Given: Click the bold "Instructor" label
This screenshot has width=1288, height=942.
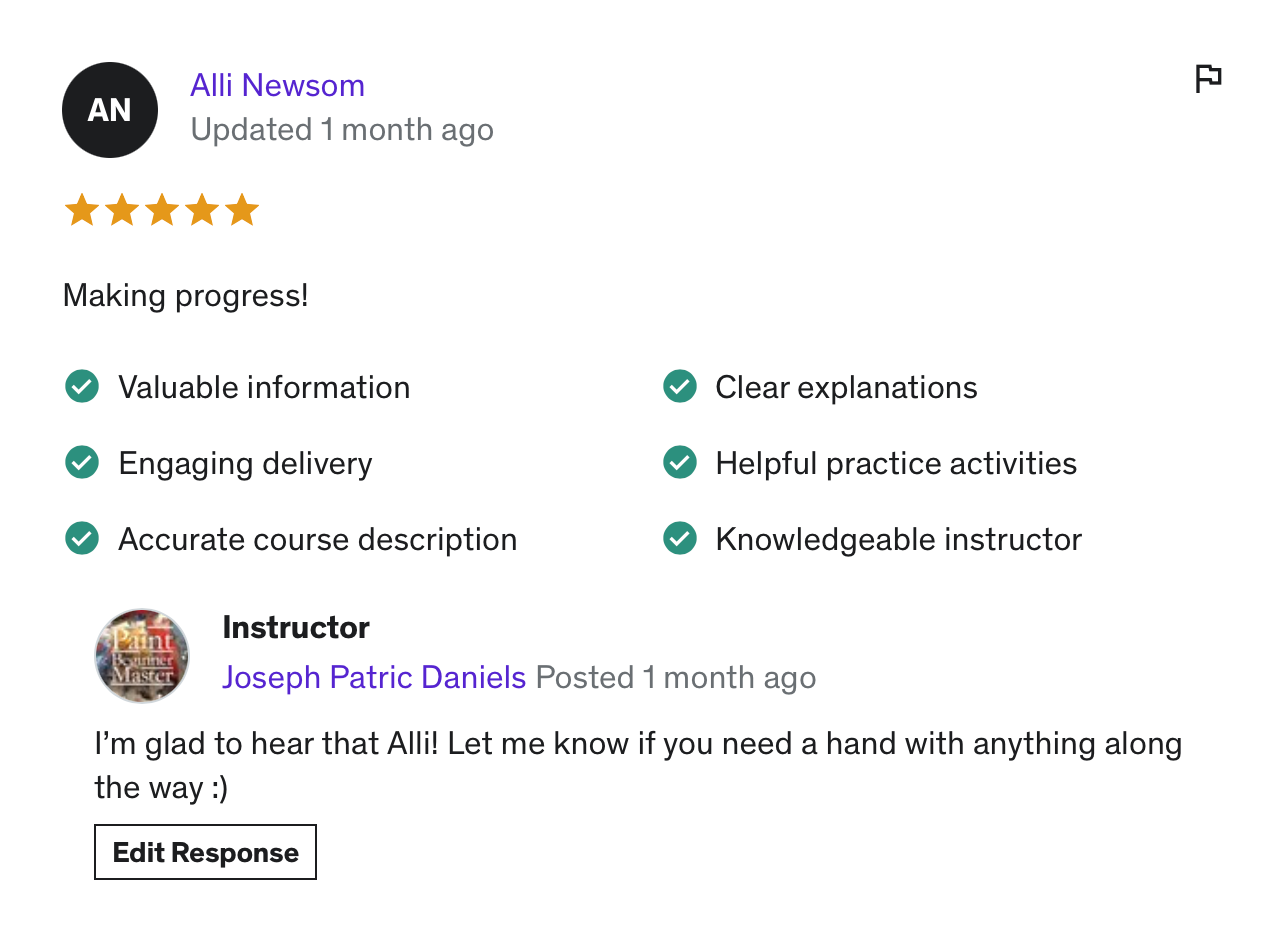Looking at the screenshot, I should pyautogui.click(x=296, y=627).
